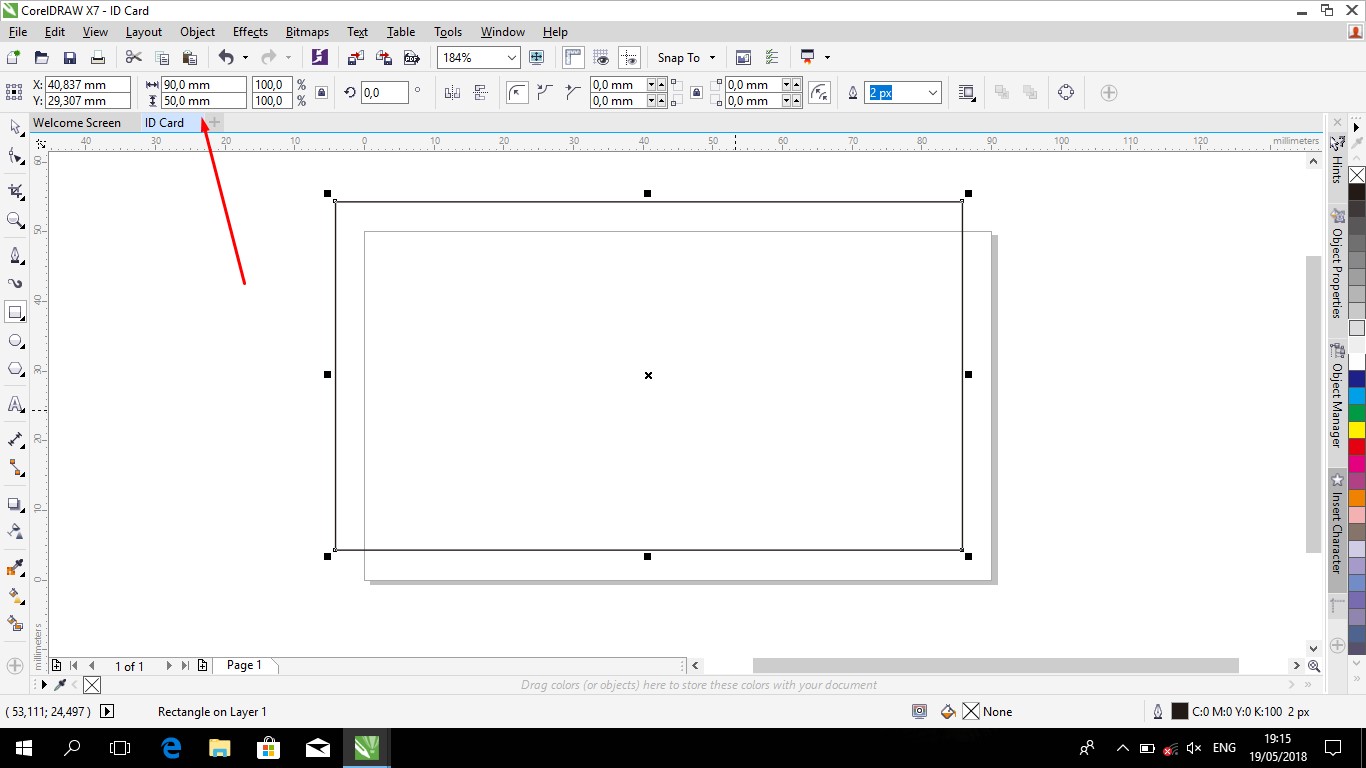Select the Polygon tool

tap(15, 369)
